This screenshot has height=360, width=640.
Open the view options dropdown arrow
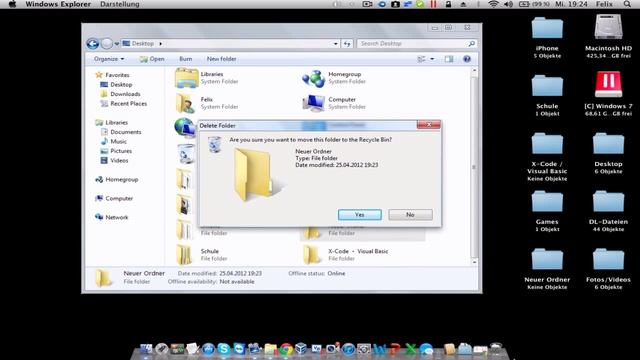(432, 59)
